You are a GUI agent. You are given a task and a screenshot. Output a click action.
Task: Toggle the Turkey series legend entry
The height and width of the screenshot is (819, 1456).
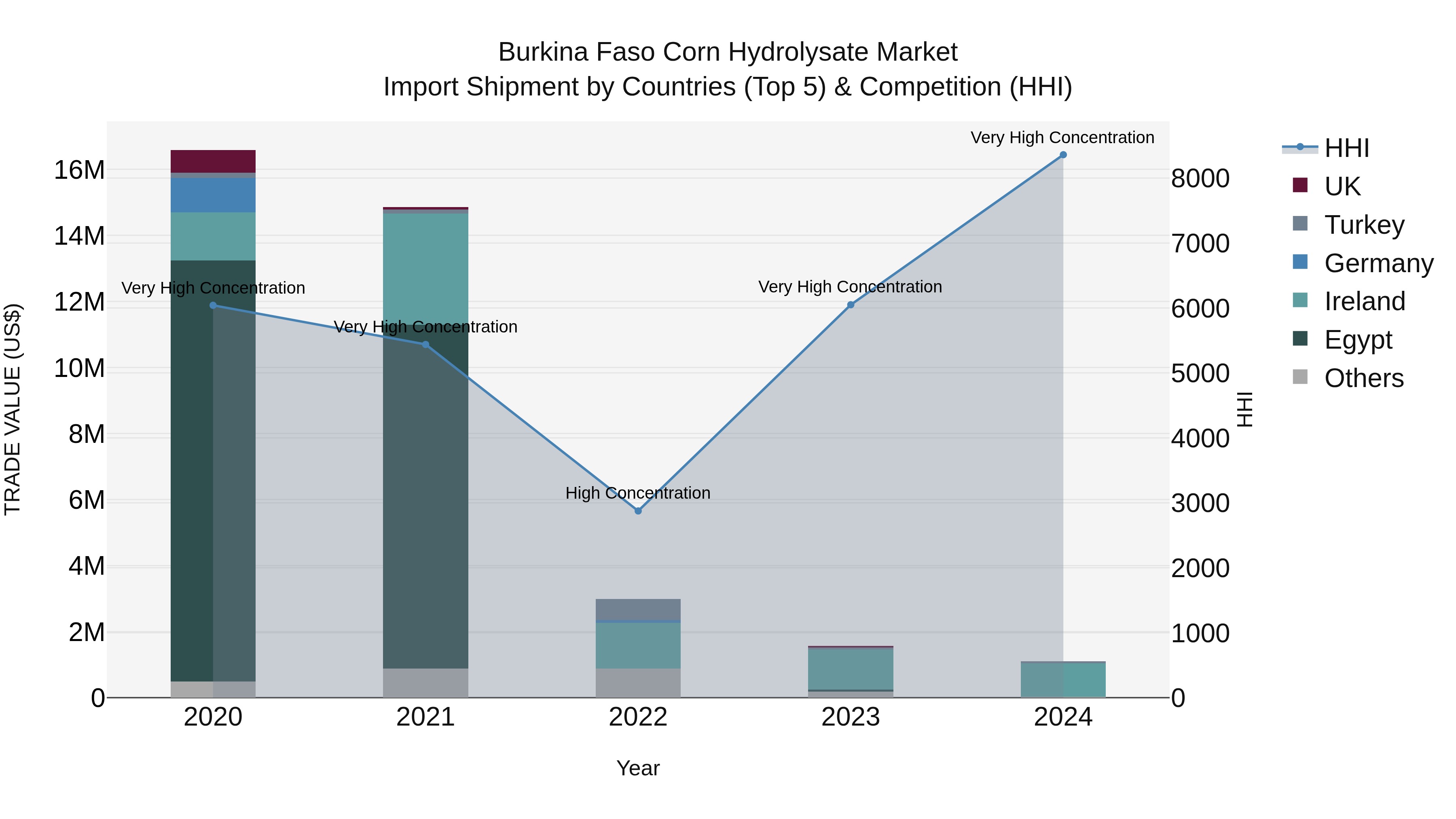pos(1348,224)
